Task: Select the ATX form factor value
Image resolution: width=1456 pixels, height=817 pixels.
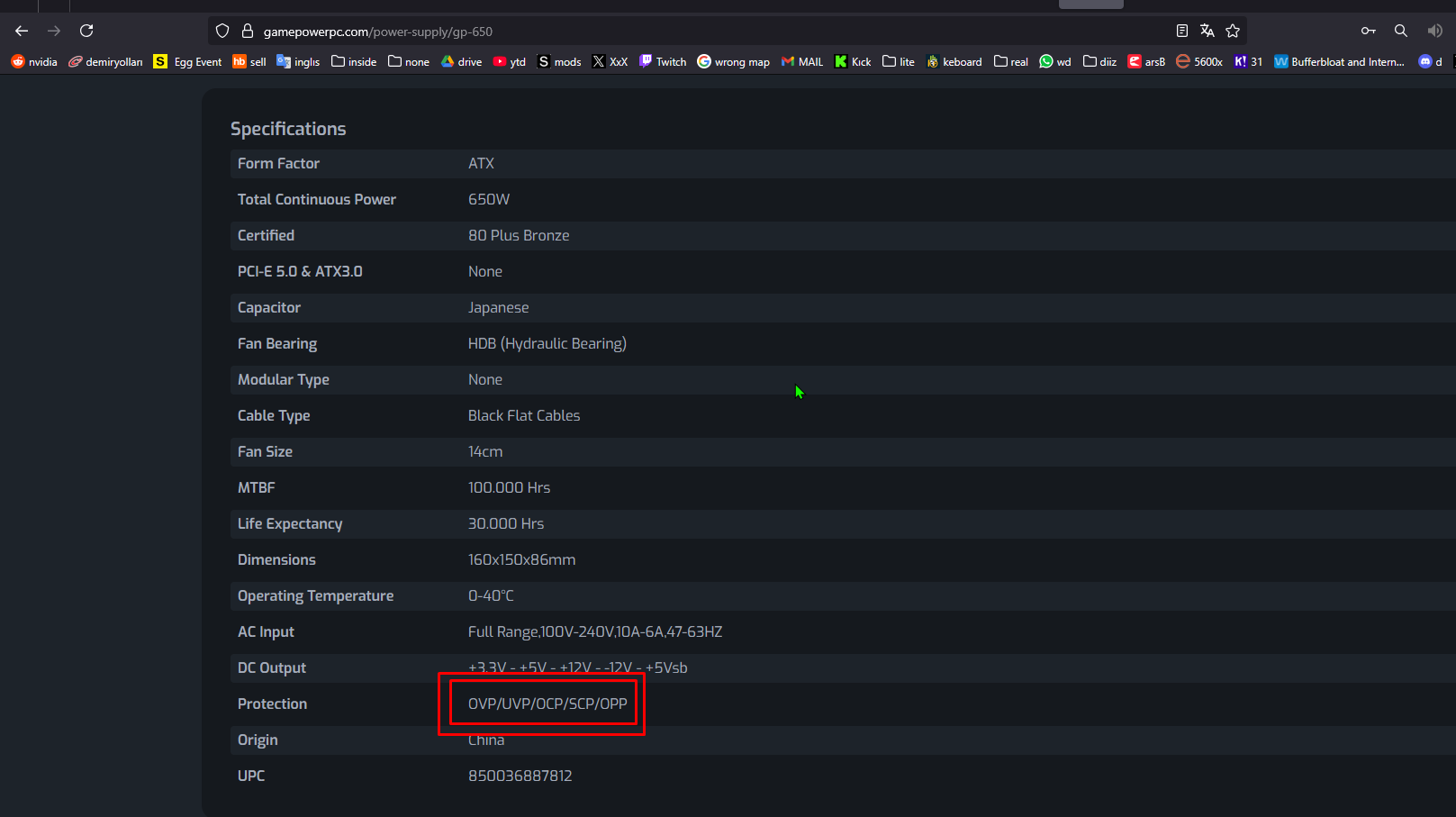Action: click(481, 163)
